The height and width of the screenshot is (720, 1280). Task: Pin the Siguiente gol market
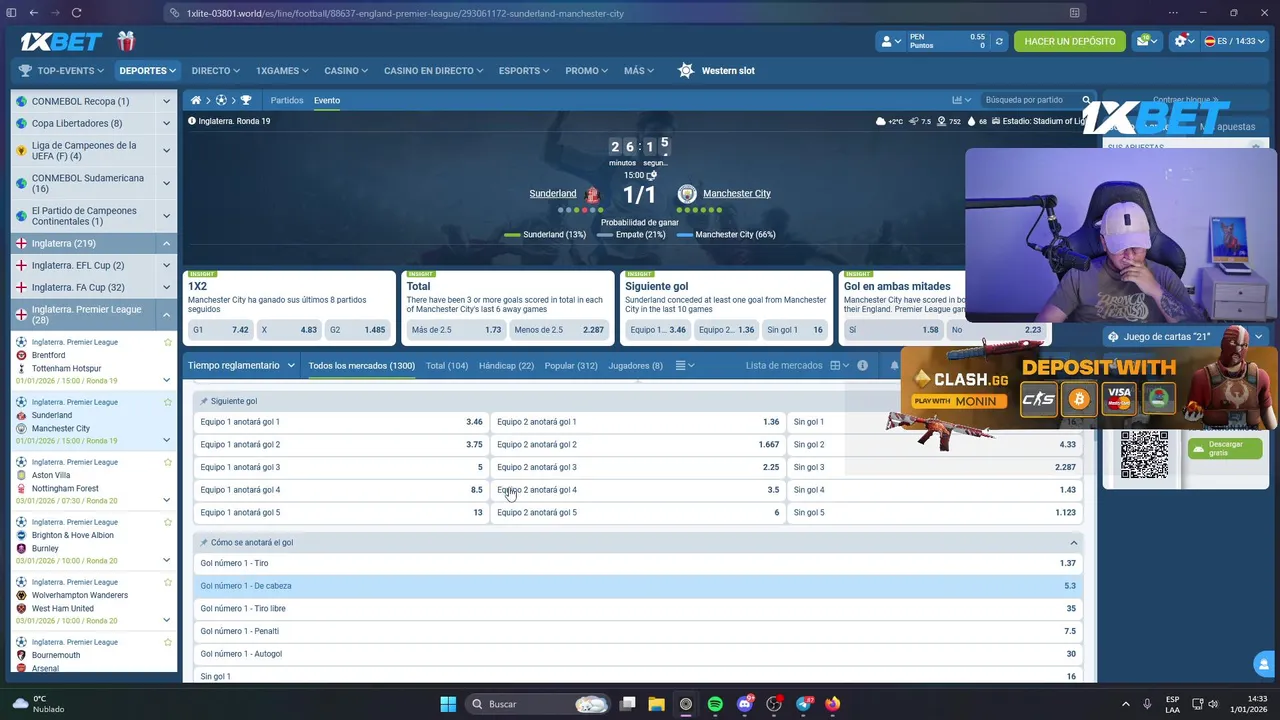pyautogui.click(x=204, y=401)
